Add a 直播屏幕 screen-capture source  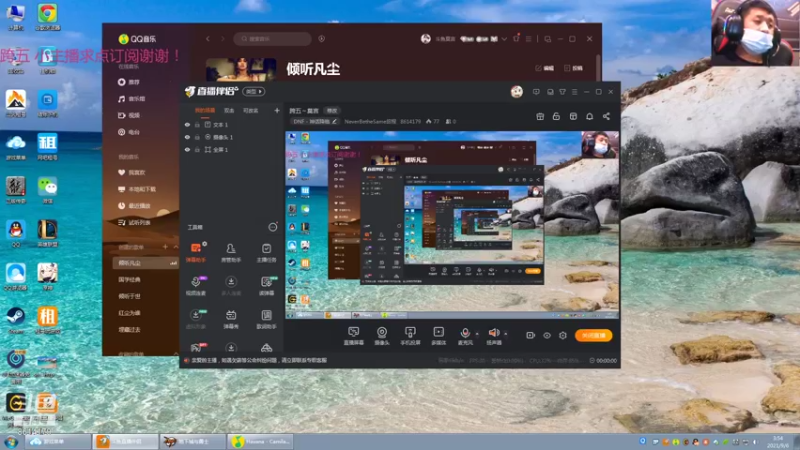pos(354,336)
